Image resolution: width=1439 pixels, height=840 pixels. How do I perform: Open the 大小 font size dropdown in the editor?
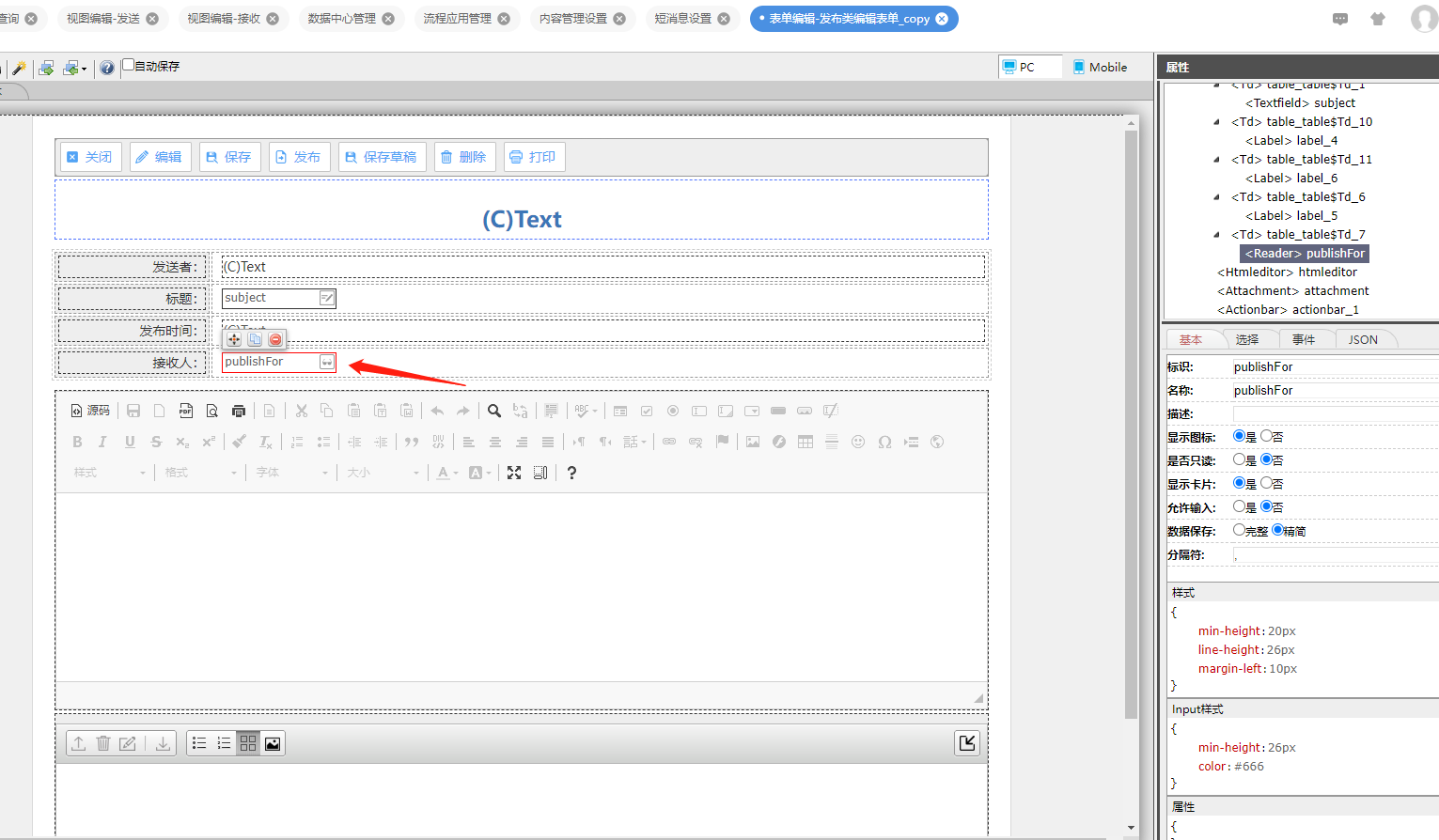click(x=383, y=473)
